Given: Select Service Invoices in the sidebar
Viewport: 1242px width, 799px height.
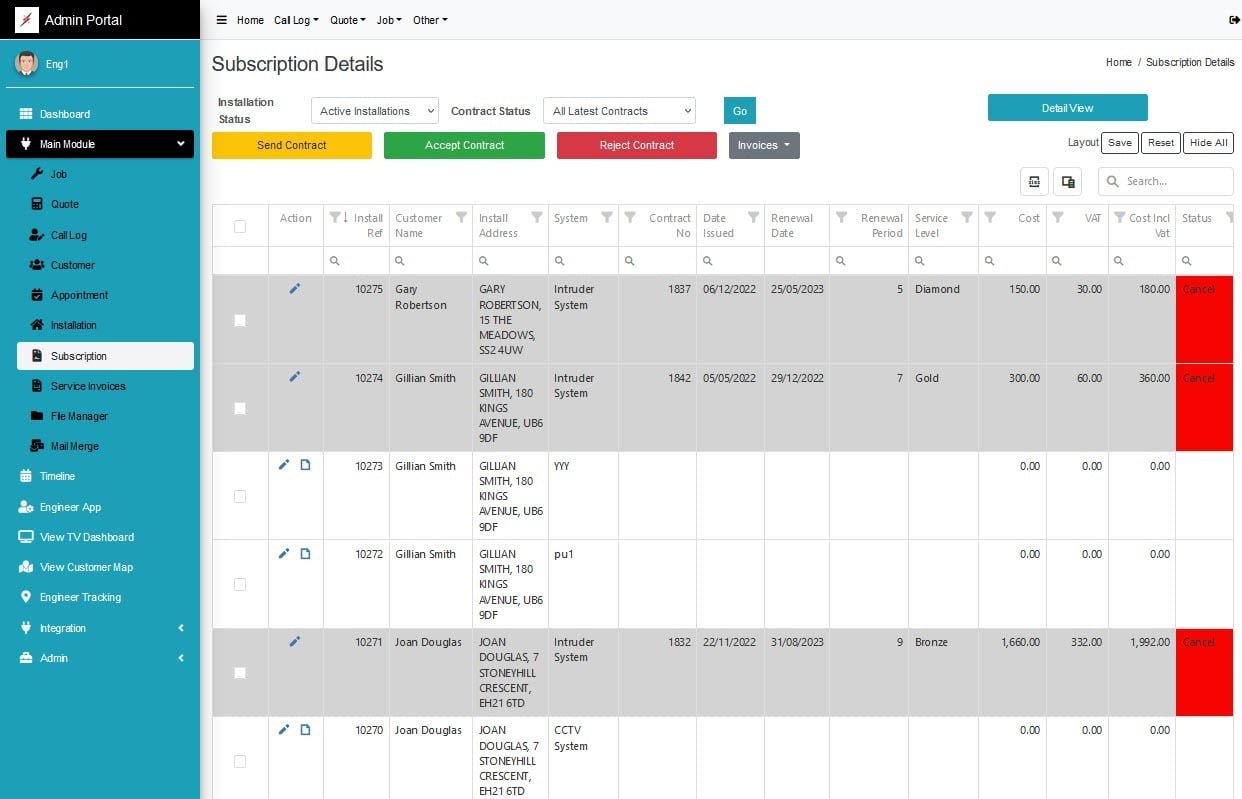Looking at the screenshot, I should pos(88,386).
